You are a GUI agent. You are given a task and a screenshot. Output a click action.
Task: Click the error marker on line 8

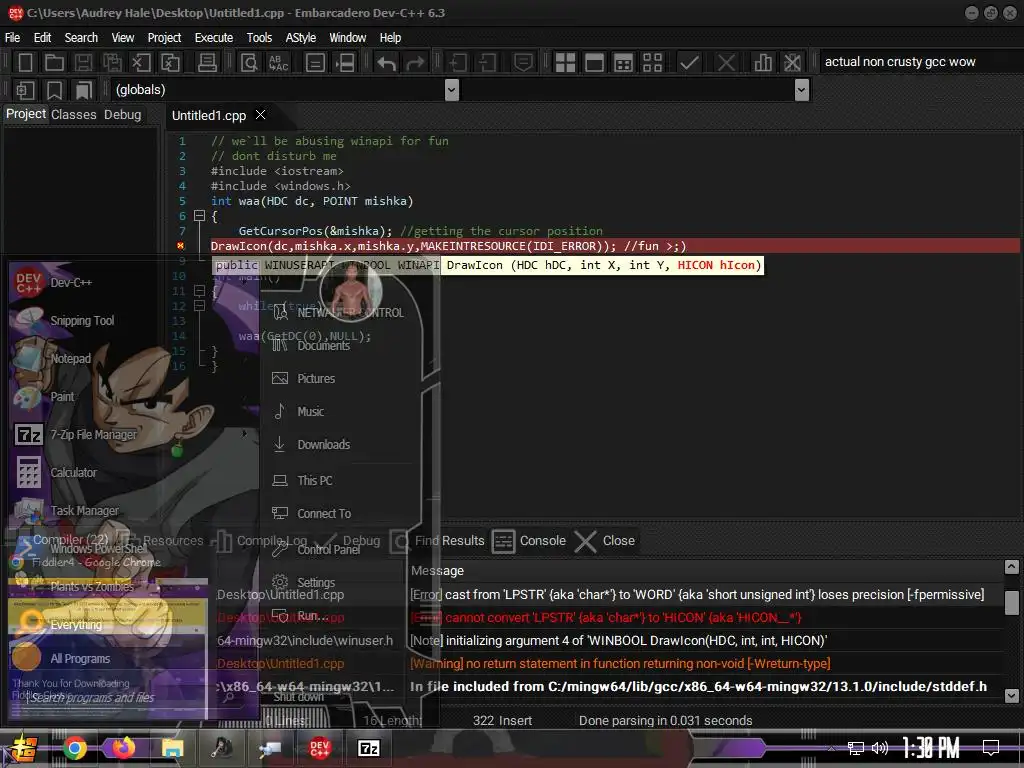[x=181, y=246]
